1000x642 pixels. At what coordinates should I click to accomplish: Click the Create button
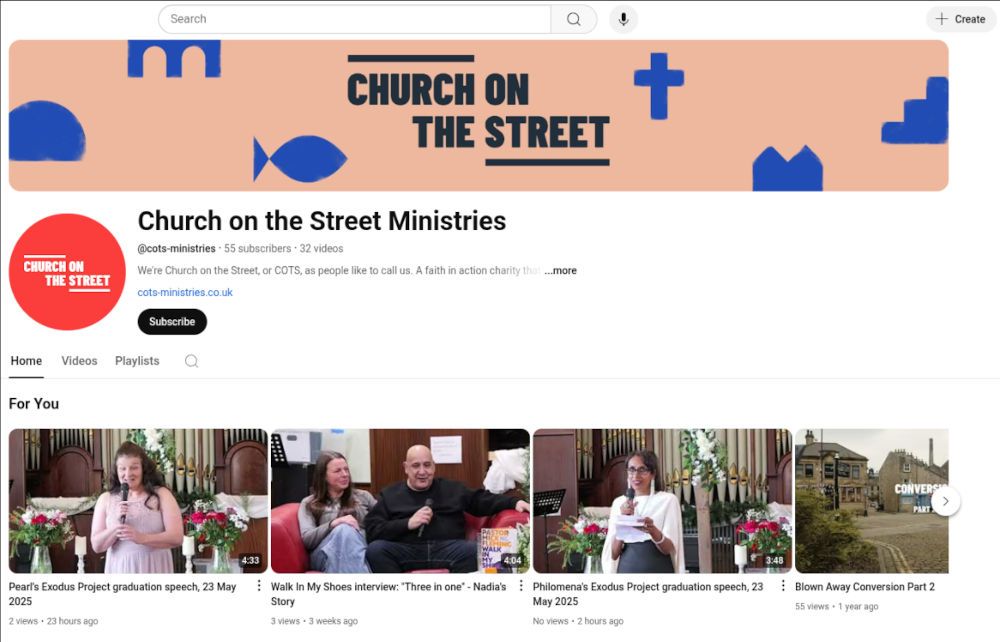(960, 19)
